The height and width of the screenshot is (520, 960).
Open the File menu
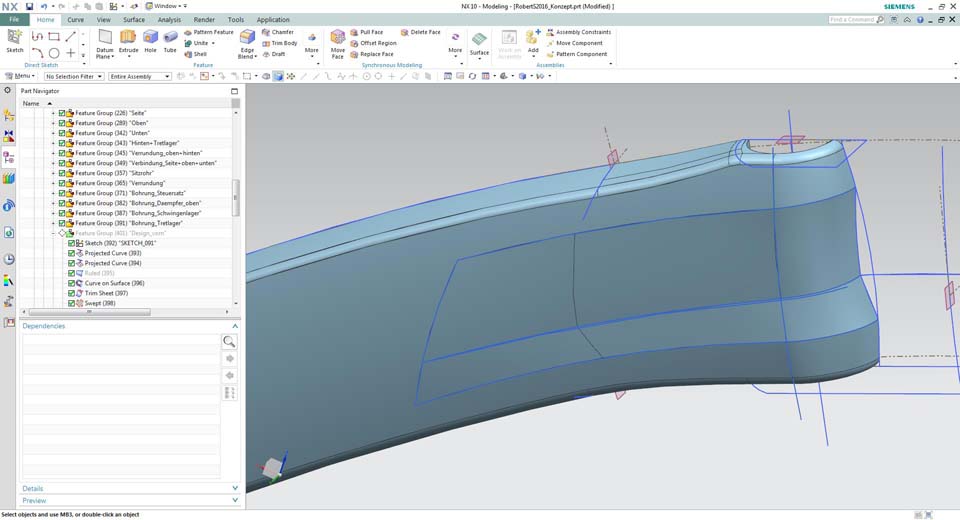pos(14,19)
